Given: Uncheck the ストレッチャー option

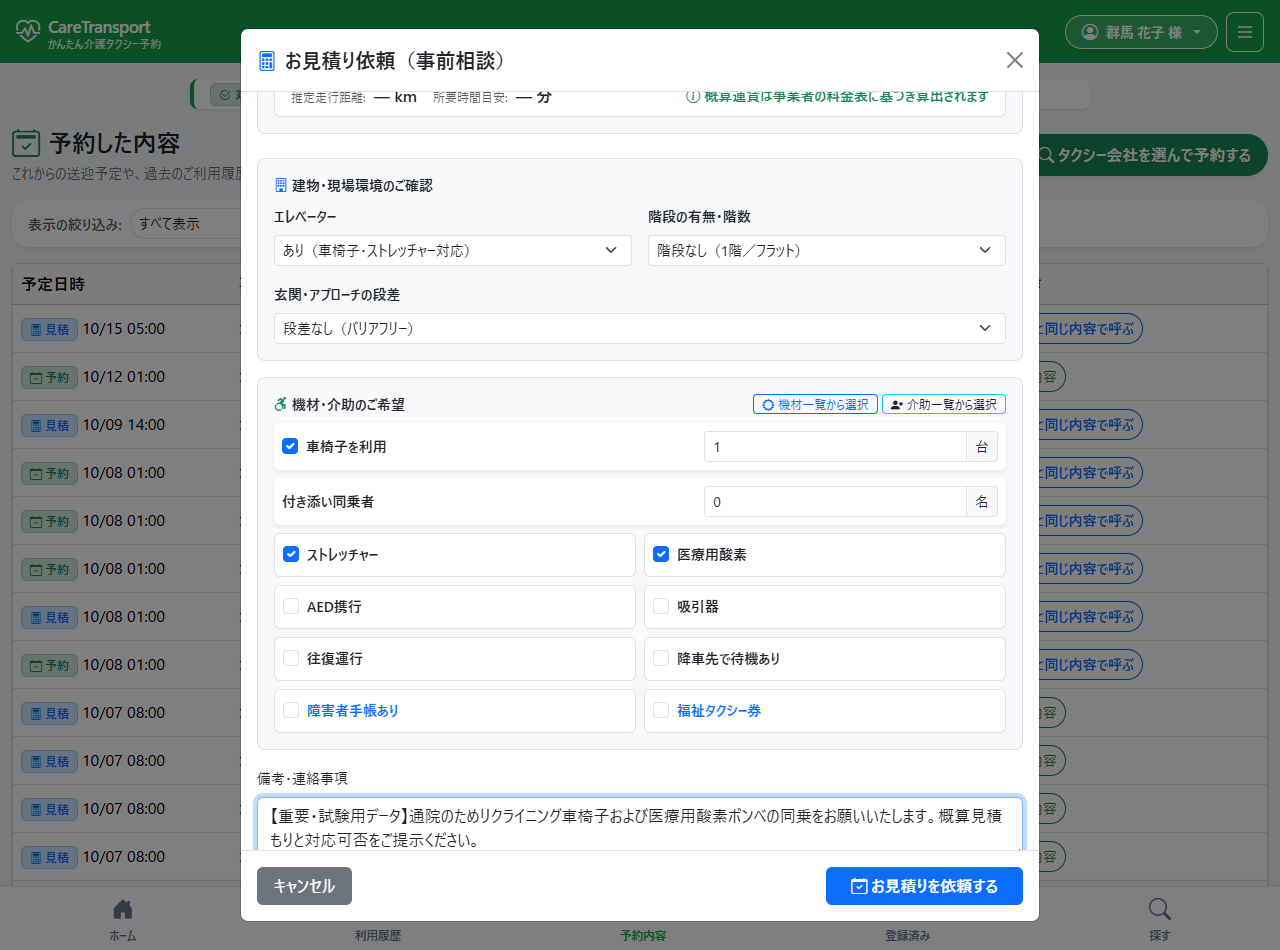Looking at the screenshot, I should (x=291, y=554).
